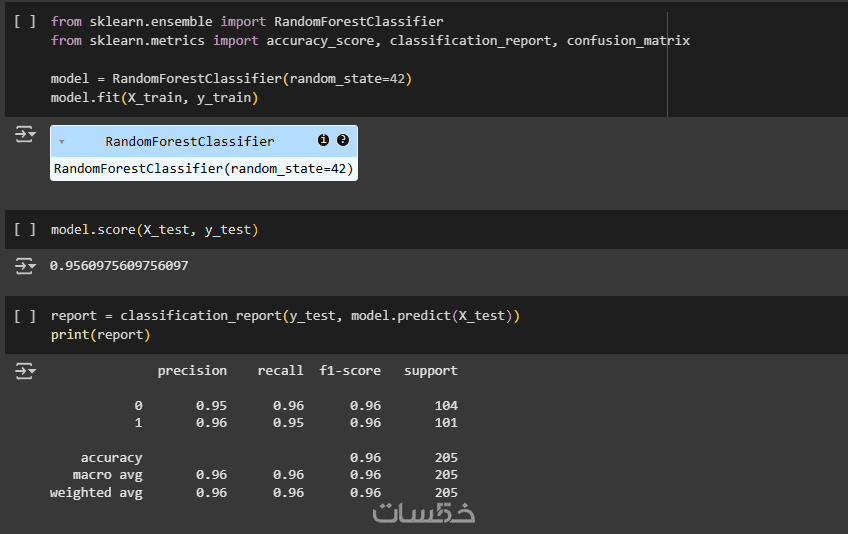Click output options icon beside classification report
848x534 pixels.
(x=25, y=371)
